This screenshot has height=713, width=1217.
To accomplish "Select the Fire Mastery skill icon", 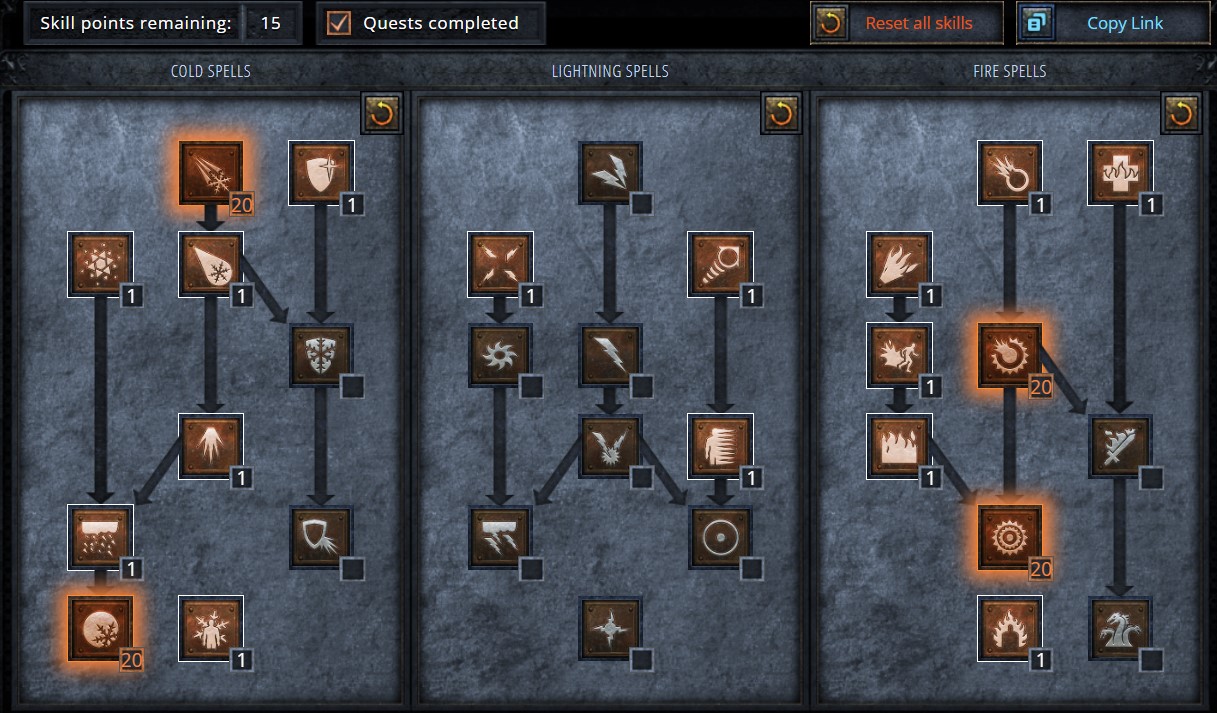I will [1010, 628].
